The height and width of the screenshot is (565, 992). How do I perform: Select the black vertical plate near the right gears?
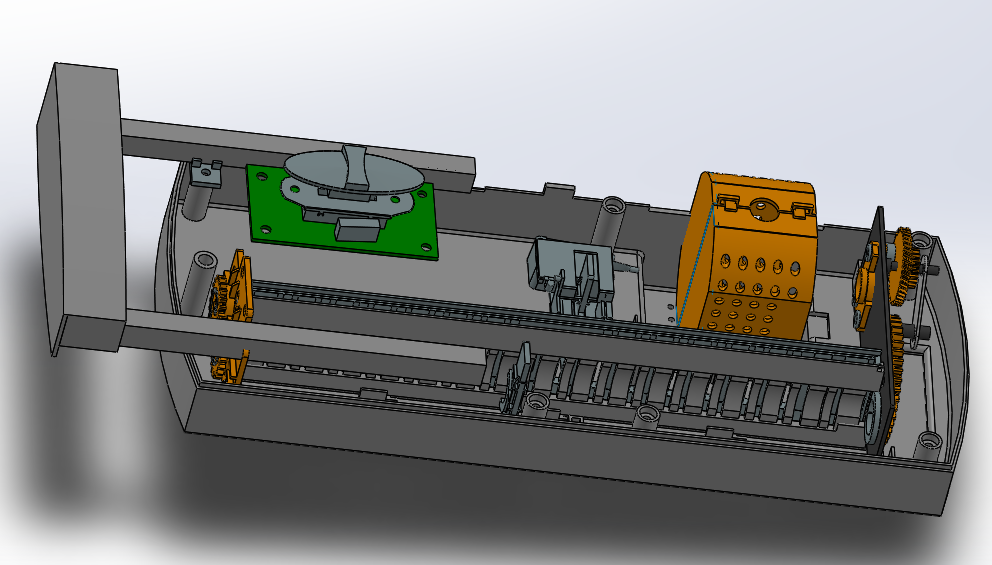[879, 329]
